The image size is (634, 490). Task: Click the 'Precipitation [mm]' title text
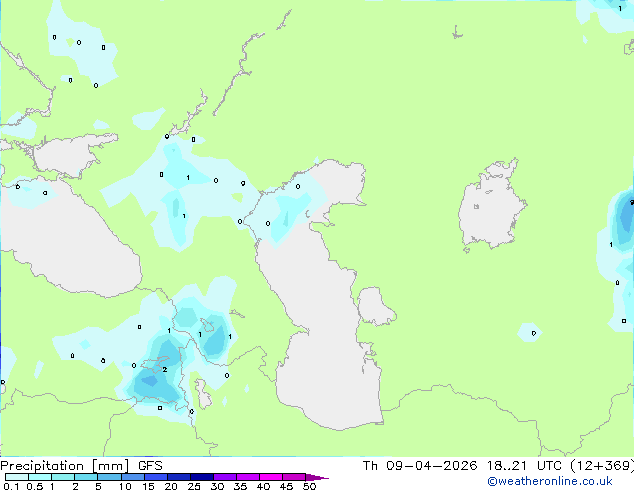65,466
